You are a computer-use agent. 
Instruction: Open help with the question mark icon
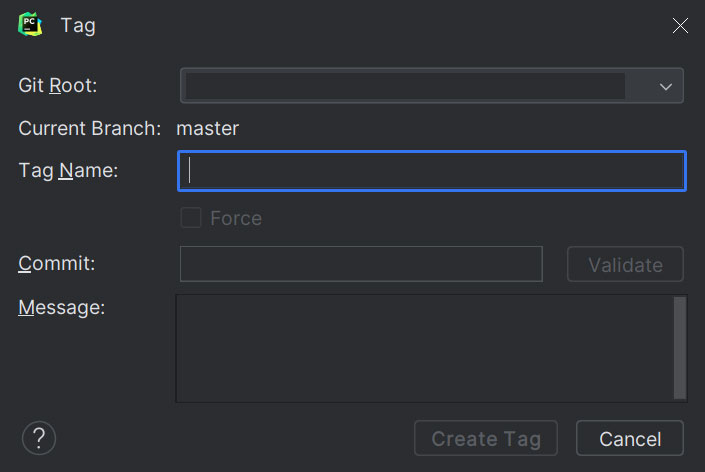point(39,438)
